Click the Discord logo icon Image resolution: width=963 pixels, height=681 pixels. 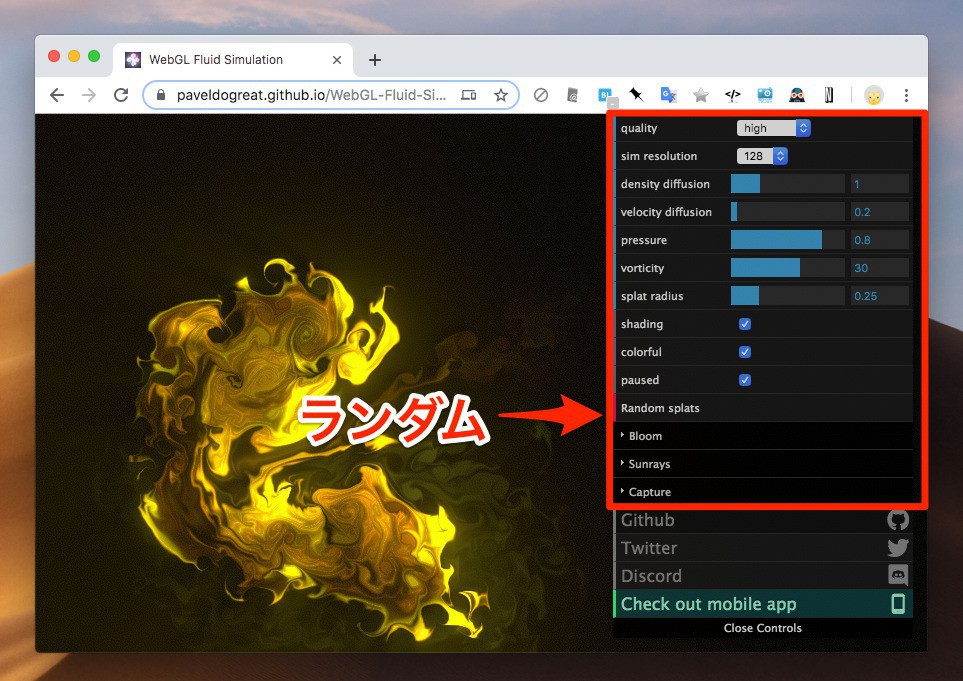(x=897, y=576)
